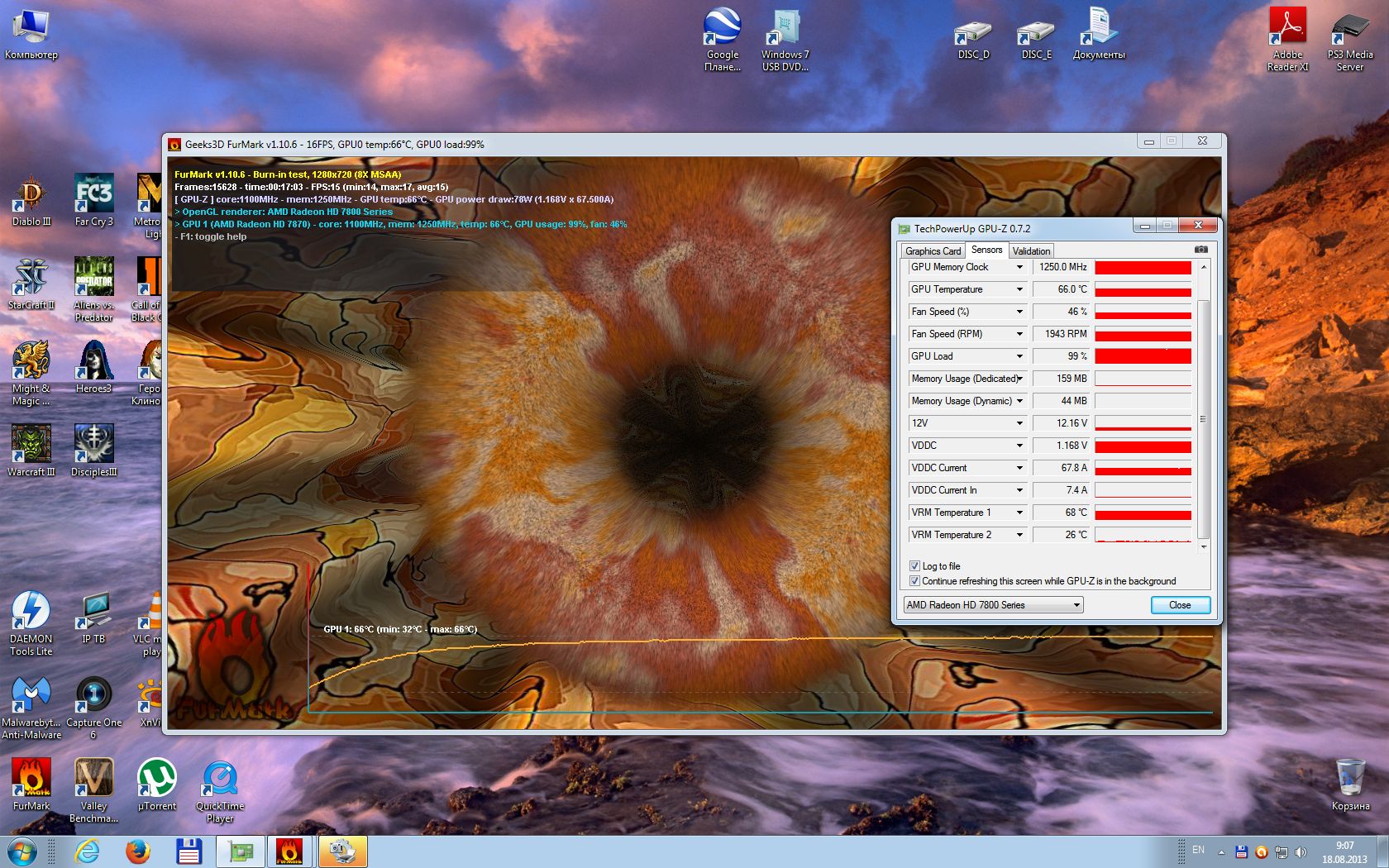The height and width of the screenshot is (868, 1389).
Task: Open the Fan Speed (%) sensor dropdown
Action: tap(1019, 312)
